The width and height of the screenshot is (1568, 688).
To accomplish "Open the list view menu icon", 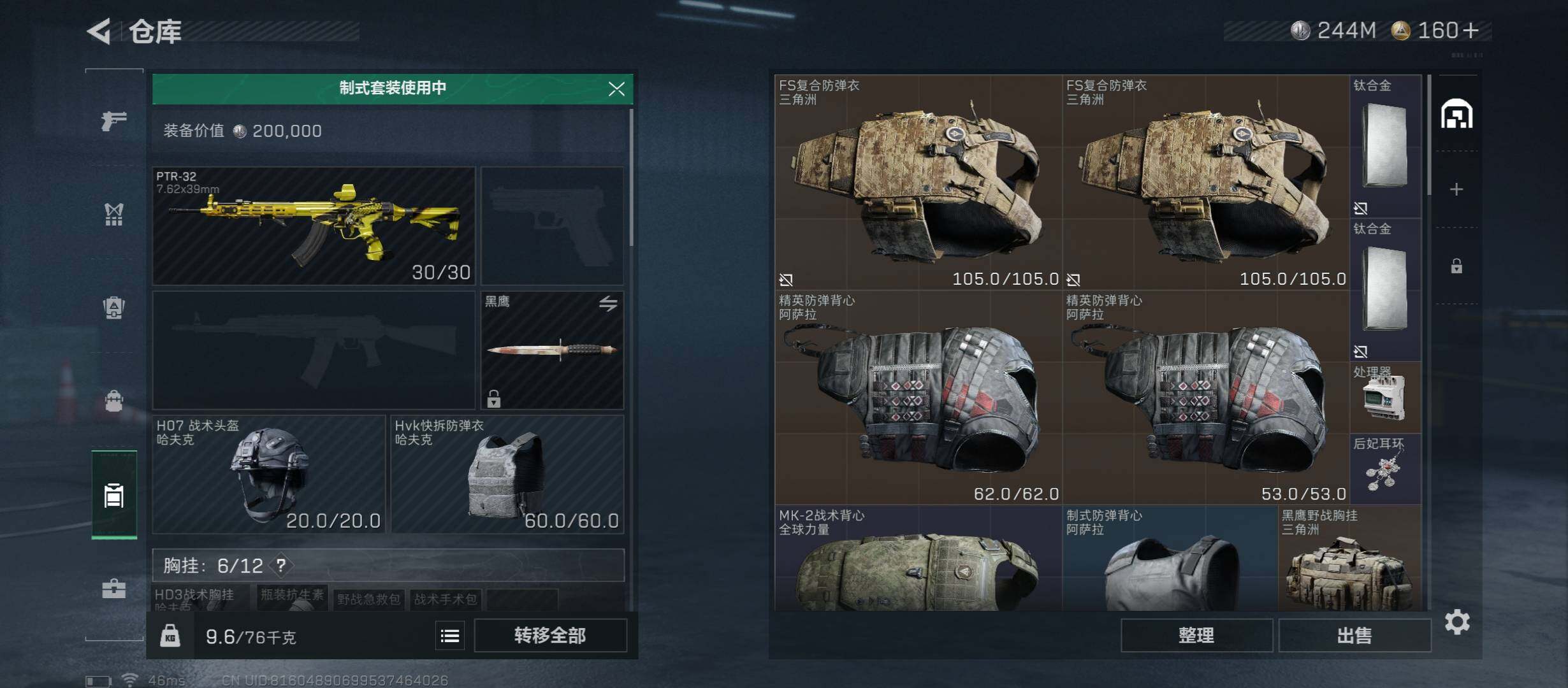I will (x=450, y=636).
